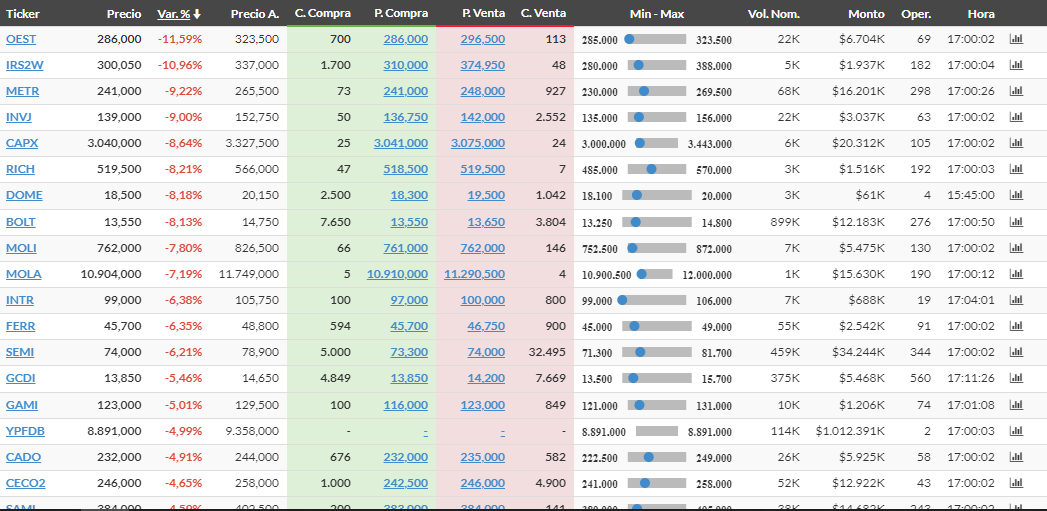Click the Vol. Nom. column header
The image size is (1047, 511).
774,14
